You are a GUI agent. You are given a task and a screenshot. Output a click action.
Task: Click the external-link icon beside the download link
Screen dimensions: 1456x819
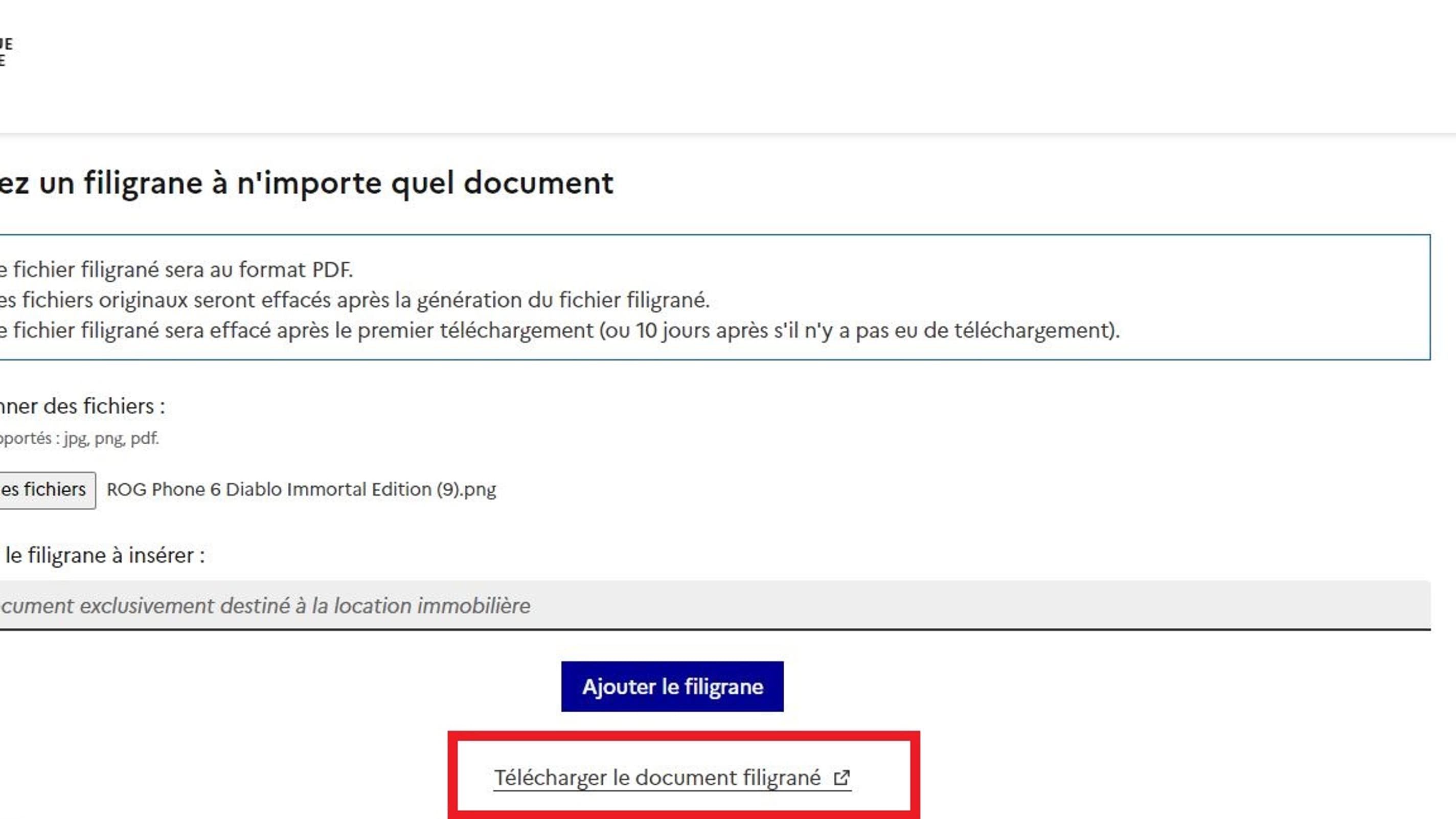pyautogui.click(x=842, y=777)
